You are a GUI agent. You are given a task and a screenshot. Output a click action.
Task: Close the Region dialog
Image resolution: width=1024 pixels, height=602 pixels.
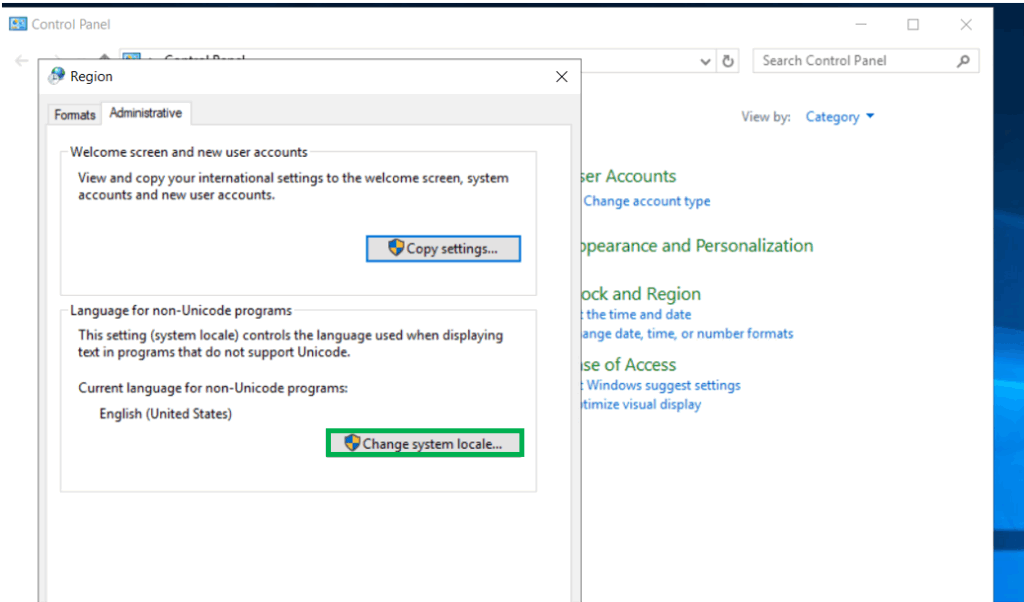(561, 76)
